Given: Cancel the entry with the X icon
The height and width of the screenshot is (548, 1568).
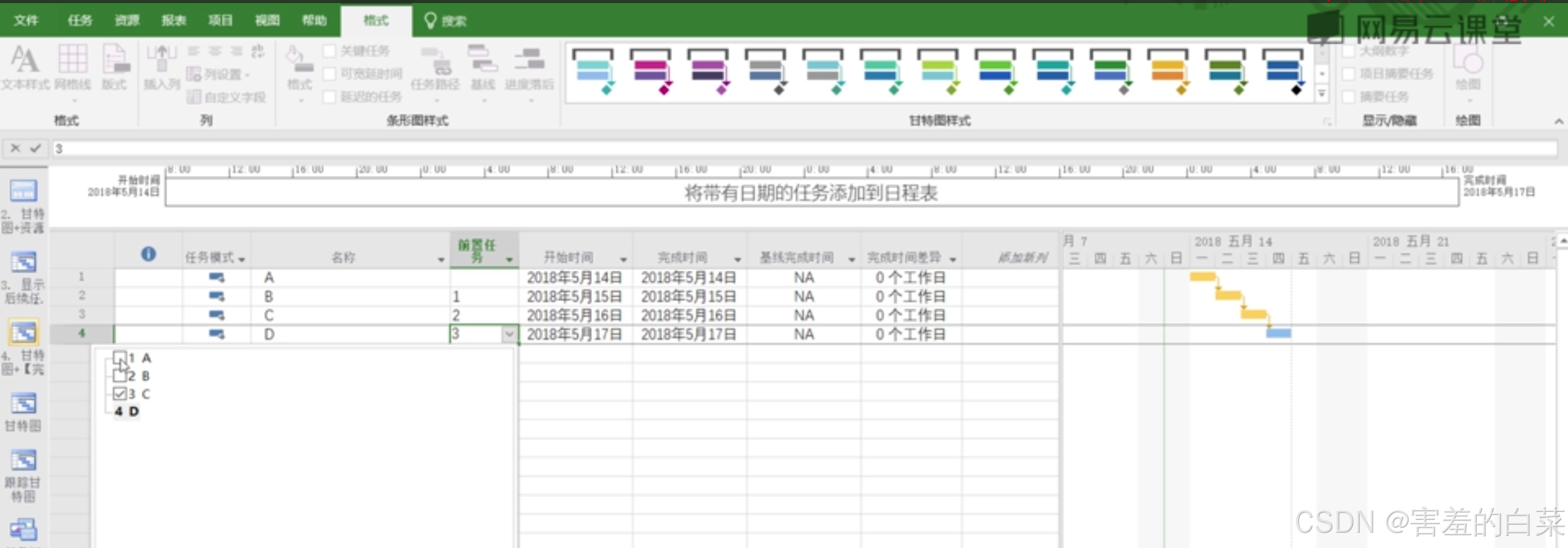Looking at the screenshot, I should [x=15, y=148].
